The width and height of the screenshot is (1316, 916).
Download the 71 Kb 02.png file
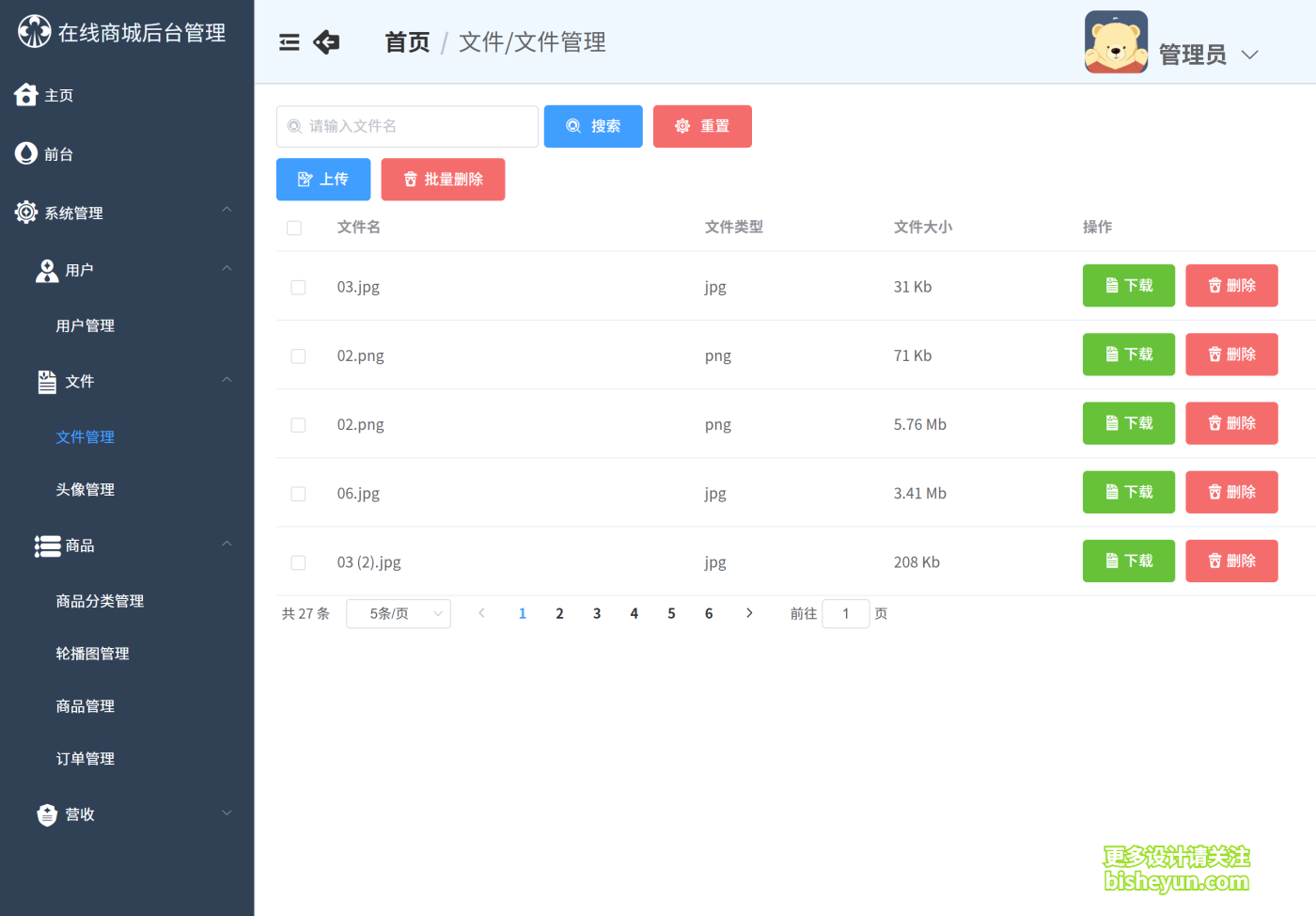click(x=1129, y=355)
